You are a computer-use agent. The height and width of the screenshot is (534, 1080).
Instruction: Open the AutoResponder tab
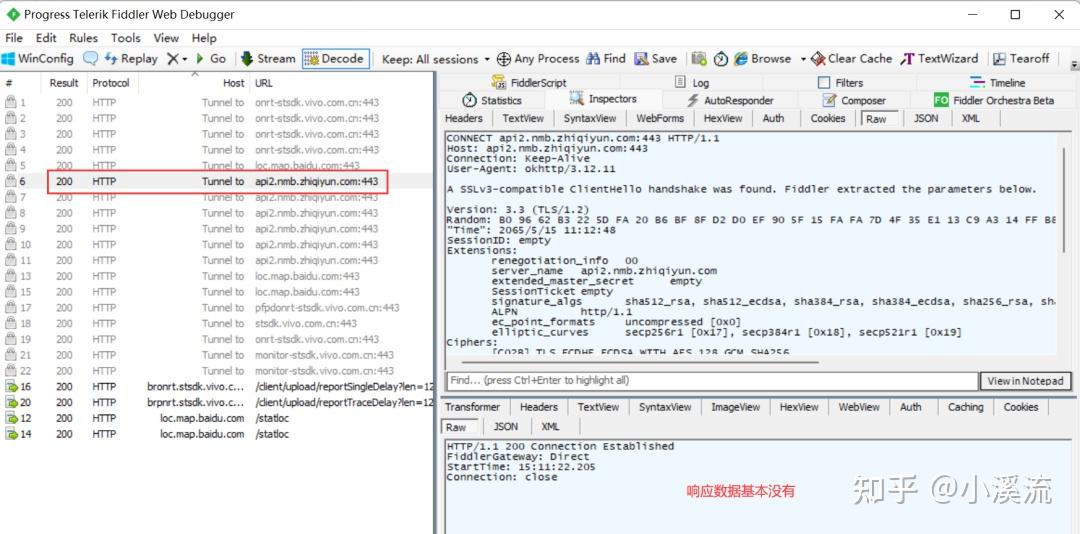point(729,100)
